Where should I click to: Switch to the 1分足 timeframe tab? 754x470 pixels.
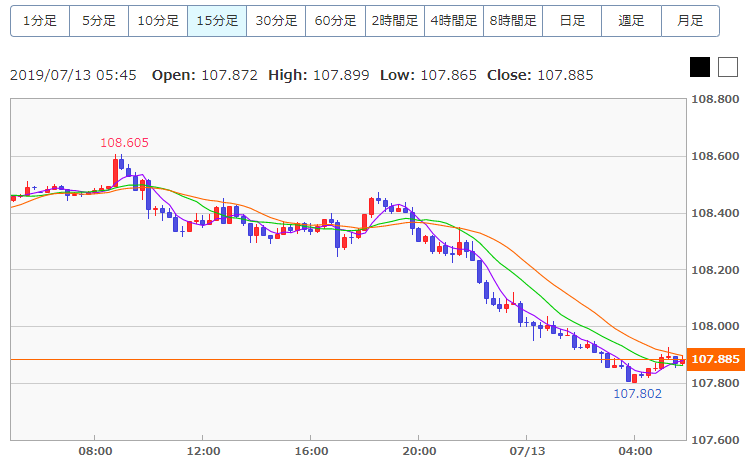[40, 21]
